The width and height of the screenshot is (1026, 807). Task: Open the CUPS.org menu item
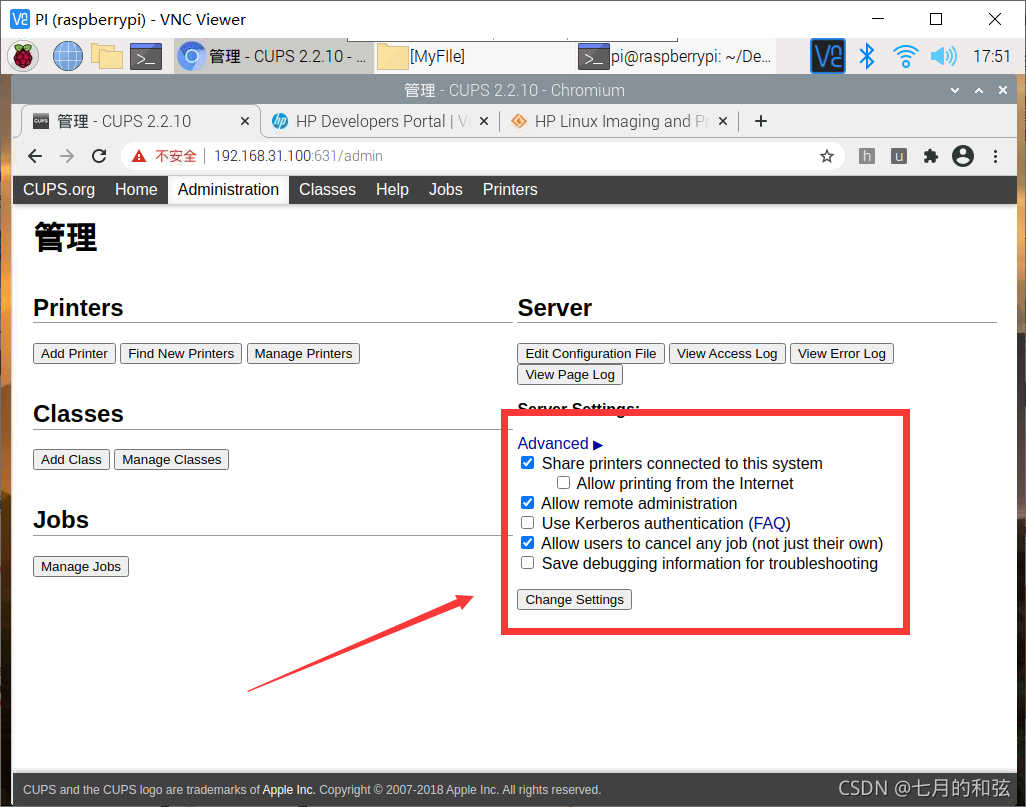59,190
